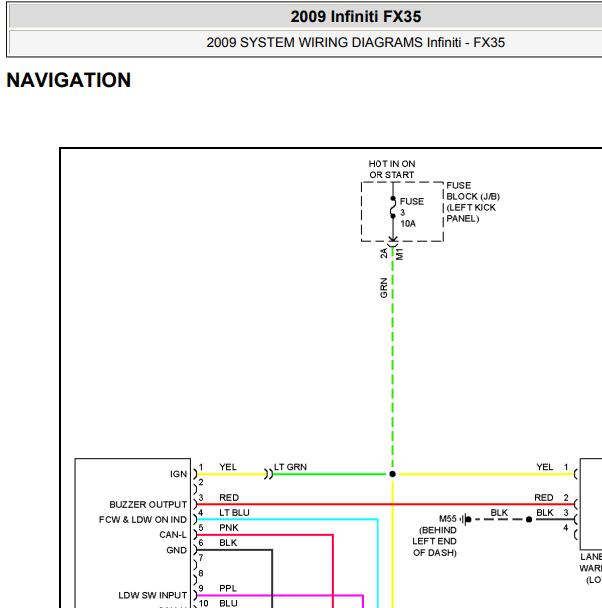Click the IGN pin label
The image size is (602, 608).
pyautogui.click(x=178, y=474)
